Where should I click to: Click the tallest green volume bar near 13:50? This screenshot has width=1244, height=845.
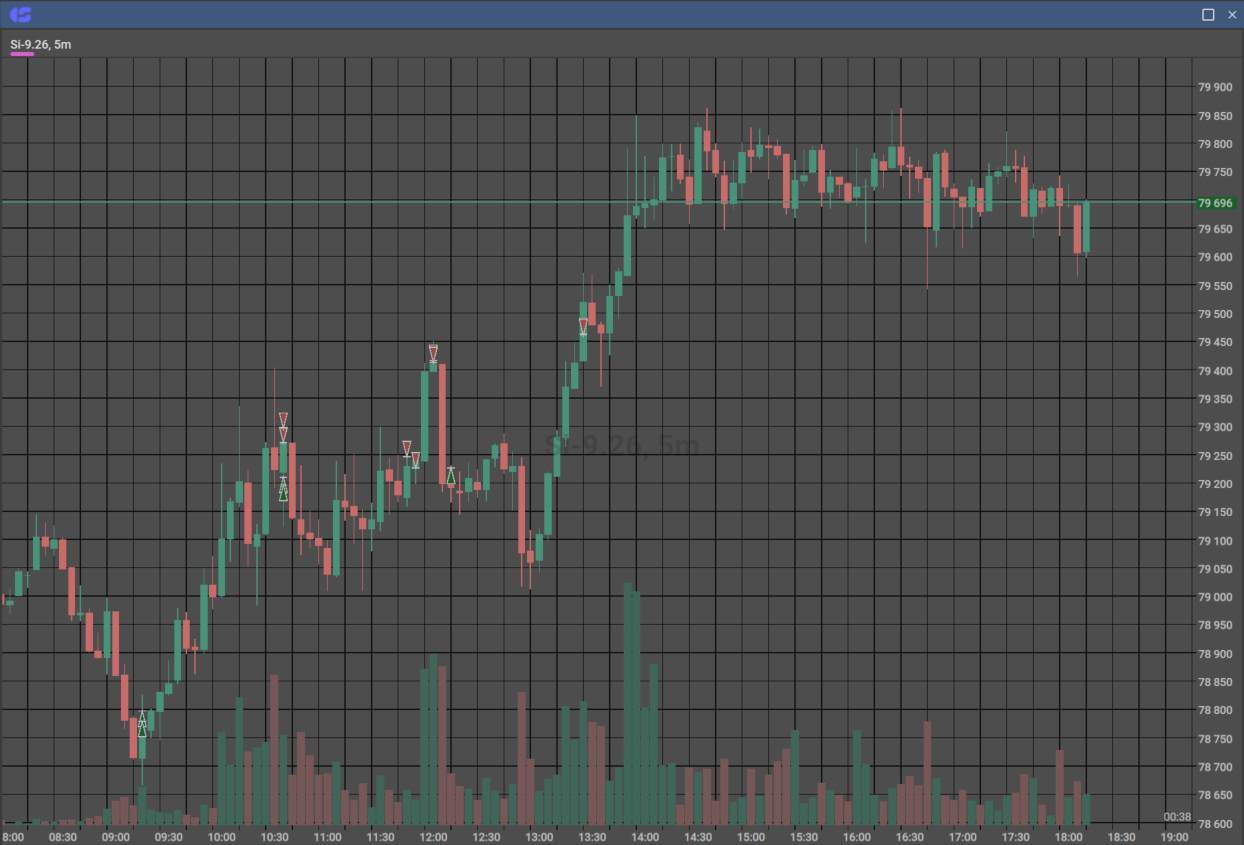(x=627, y=703)
